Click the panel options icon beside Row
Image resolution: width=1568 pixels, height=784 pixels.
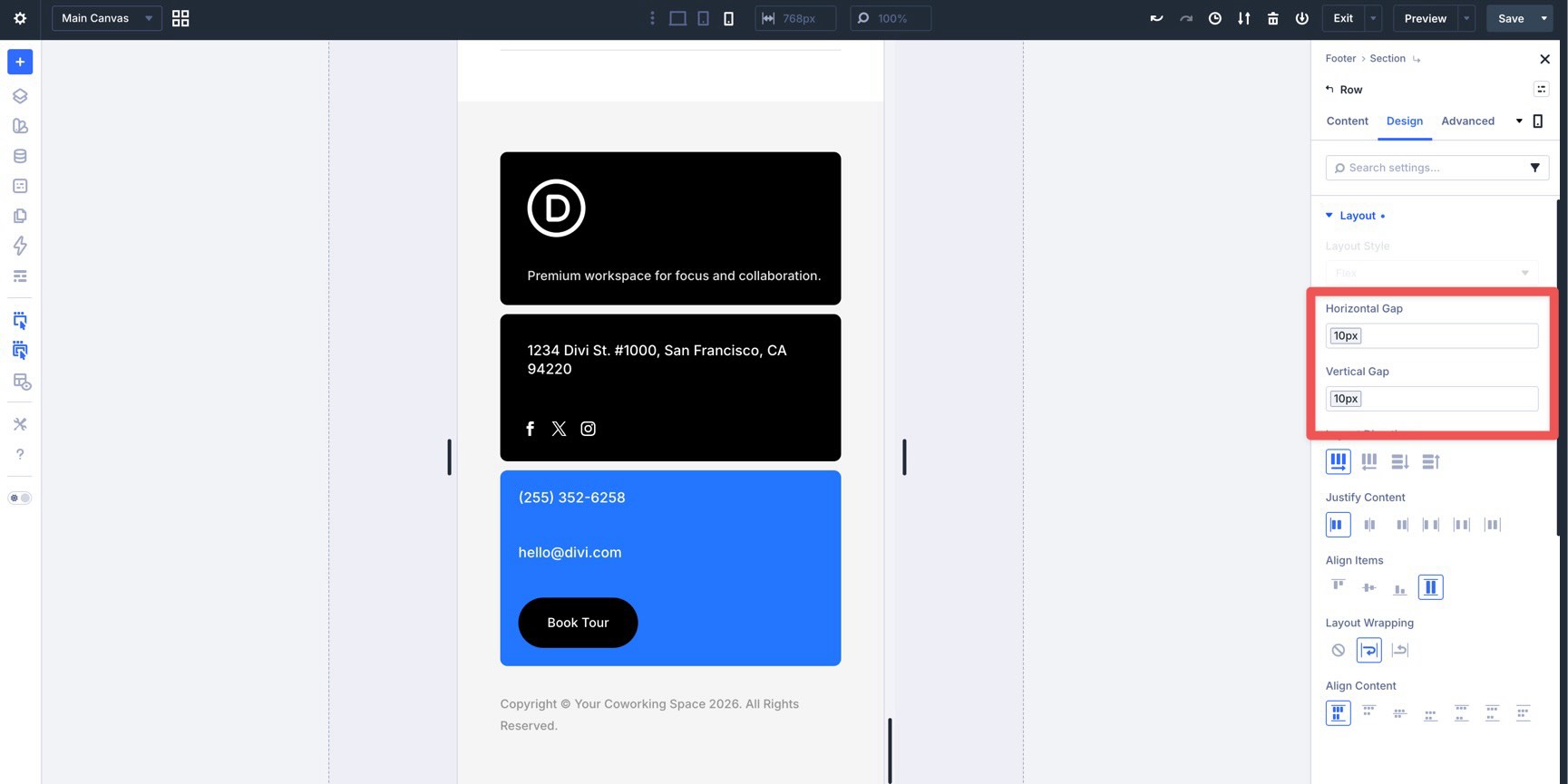point(1541,89)
